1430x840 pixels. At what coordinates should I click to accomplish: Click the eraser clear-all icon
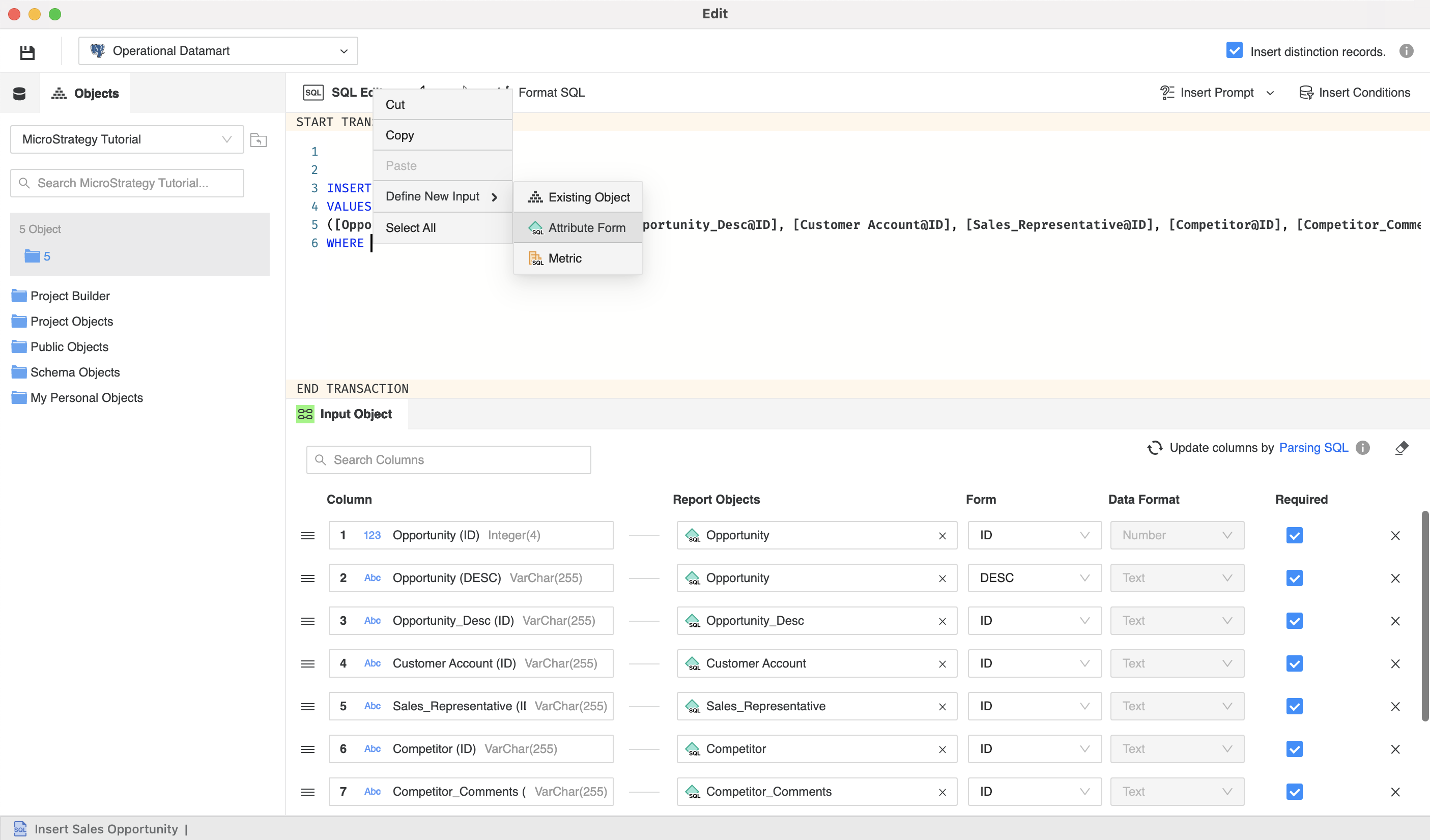(1401, 448)
